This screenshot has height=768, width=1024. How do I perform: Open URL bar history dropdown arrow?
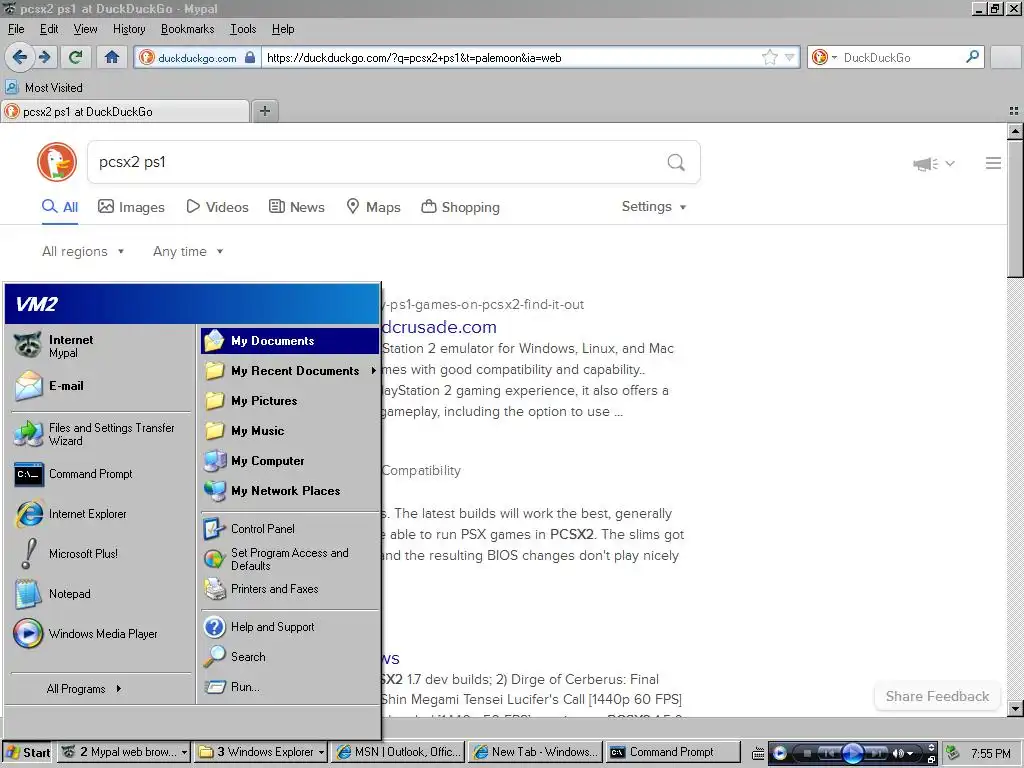(x=790, y=57)
